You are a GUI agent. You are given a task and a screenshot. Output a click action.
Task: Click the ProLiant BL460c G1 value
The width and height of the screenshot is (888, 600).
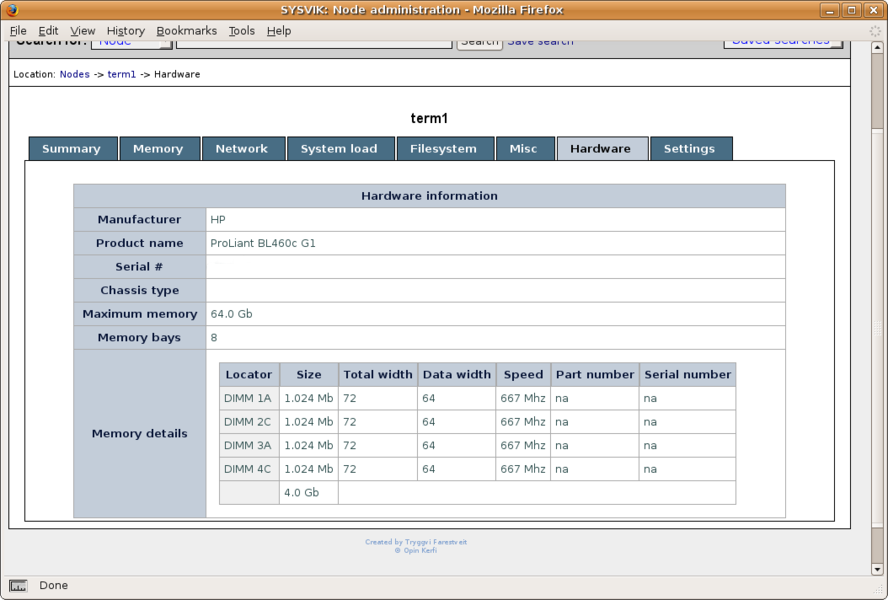pyautogui.click(x=263, y=243)
